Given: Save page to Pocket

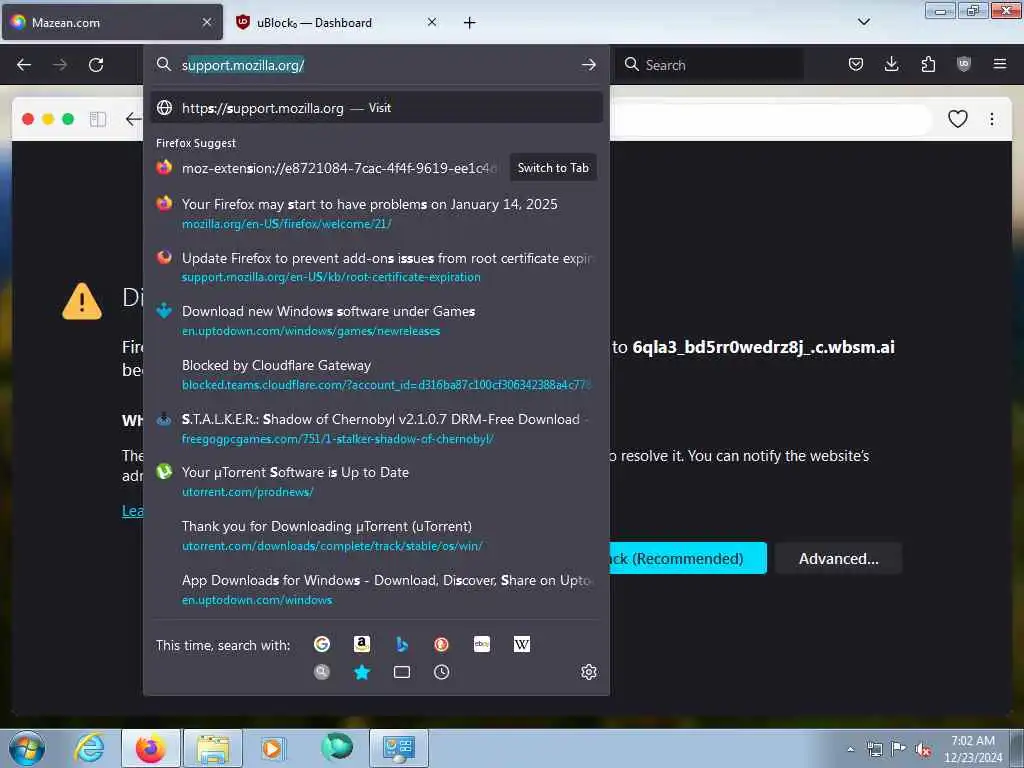Looking at the screenshot, I should (856, 64).
